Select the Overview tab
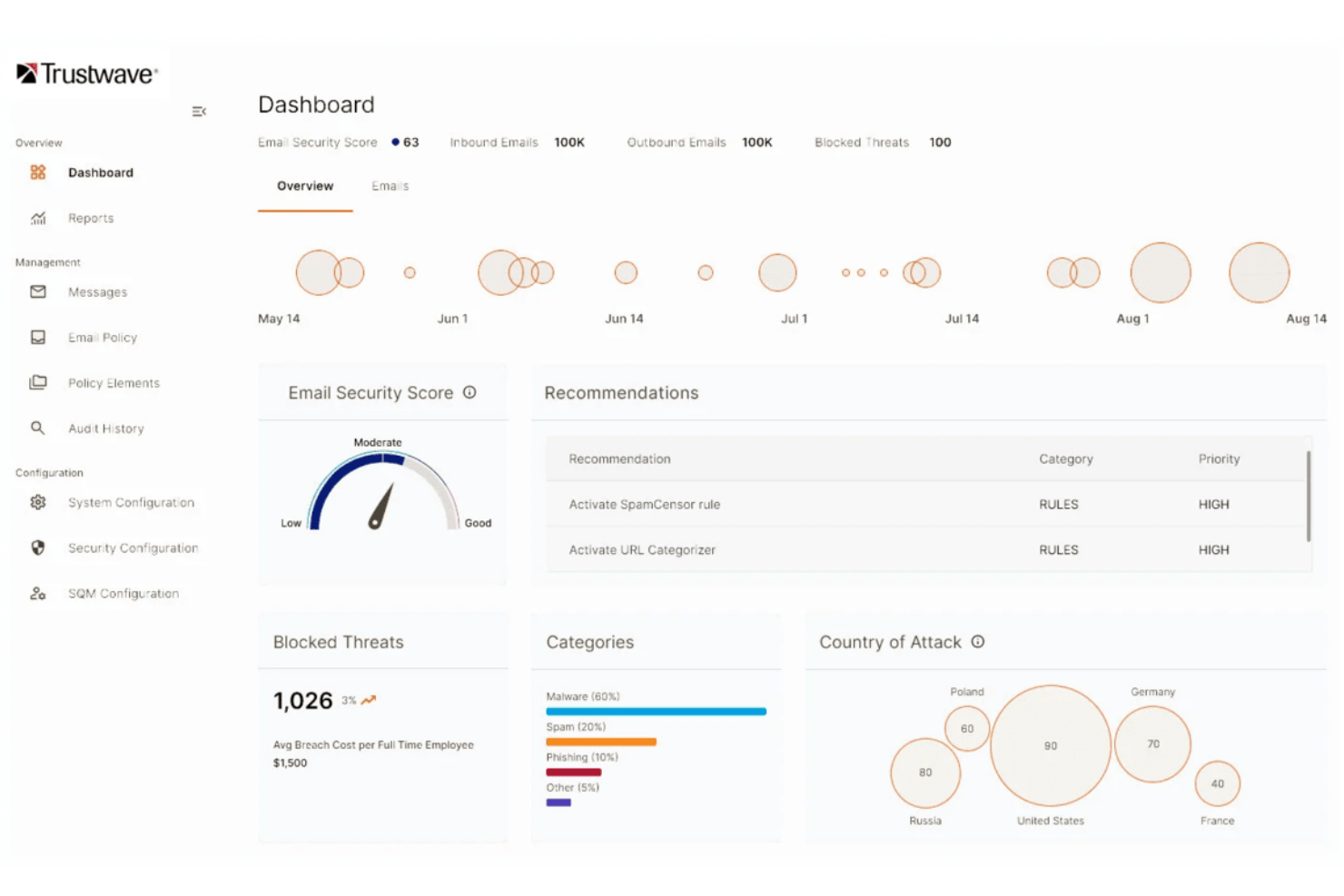 pyautogui.click(x=304, y=186)
